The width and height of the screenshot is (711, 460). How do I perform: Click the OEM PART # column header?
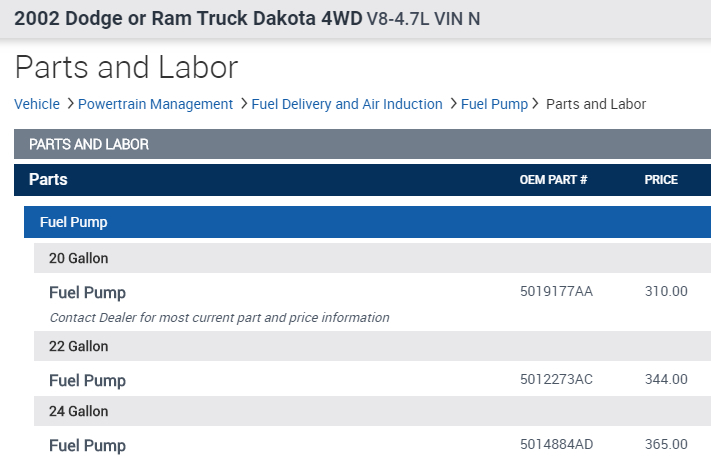click(553, 180)
